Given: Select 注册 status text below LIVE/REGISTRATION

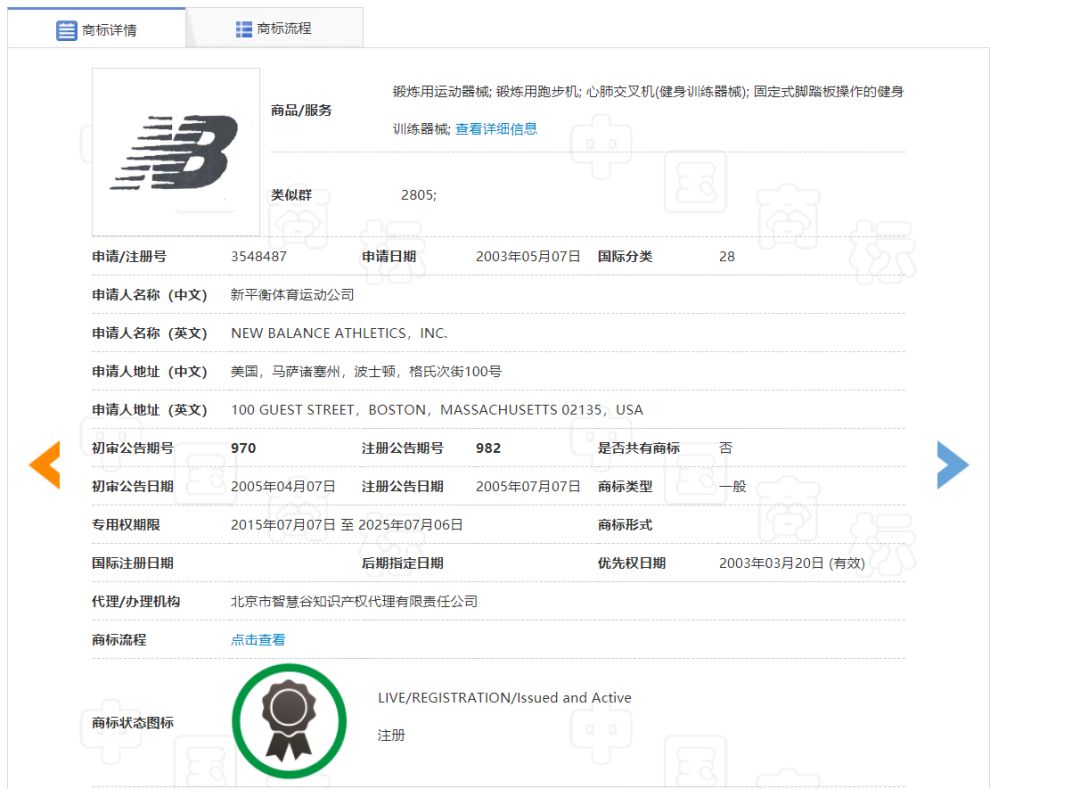Looking at the screenshot, I should point(391,735).
